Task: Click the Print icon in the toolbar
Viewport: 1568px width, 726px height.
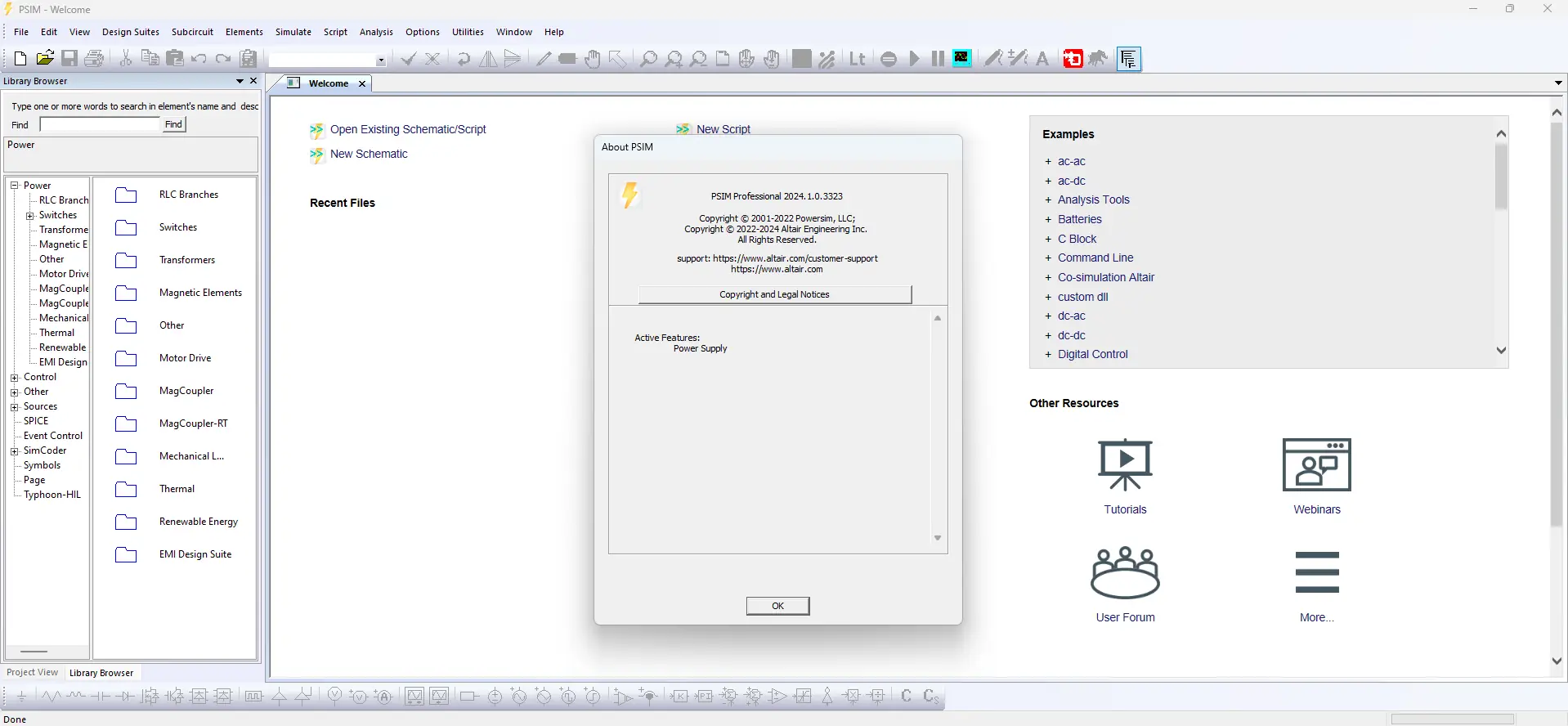Action: [x=94, y=59]
